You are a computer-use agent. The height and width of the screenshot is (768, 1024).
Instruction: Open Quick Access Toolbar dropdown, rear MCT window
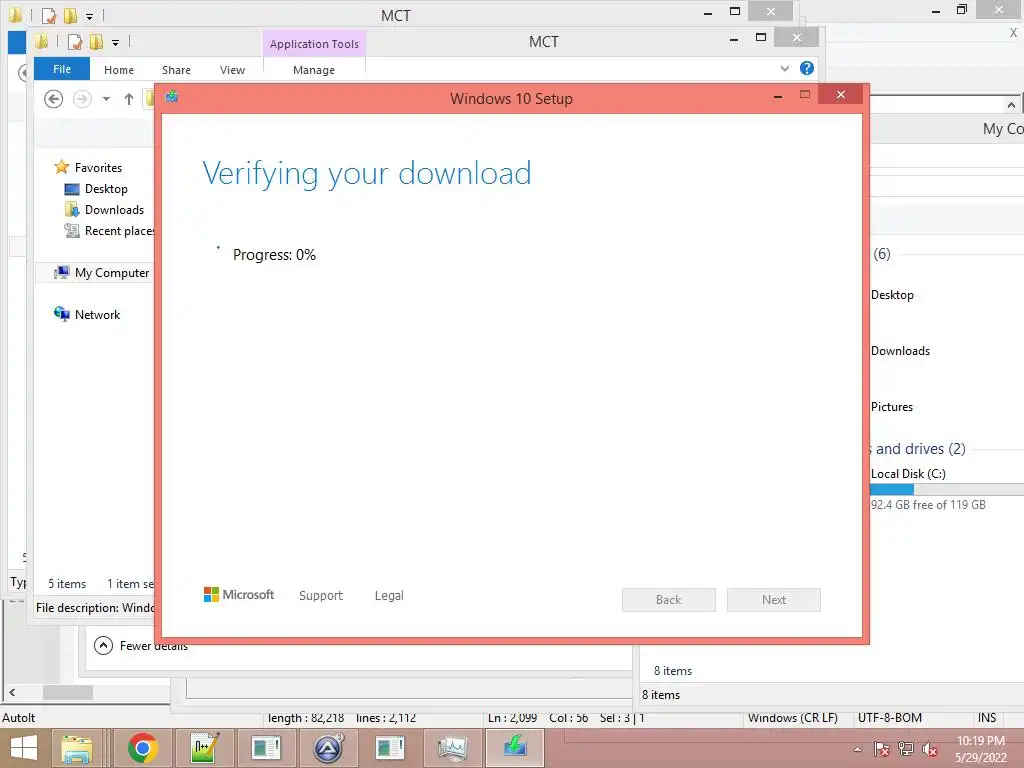click(89, 16)
